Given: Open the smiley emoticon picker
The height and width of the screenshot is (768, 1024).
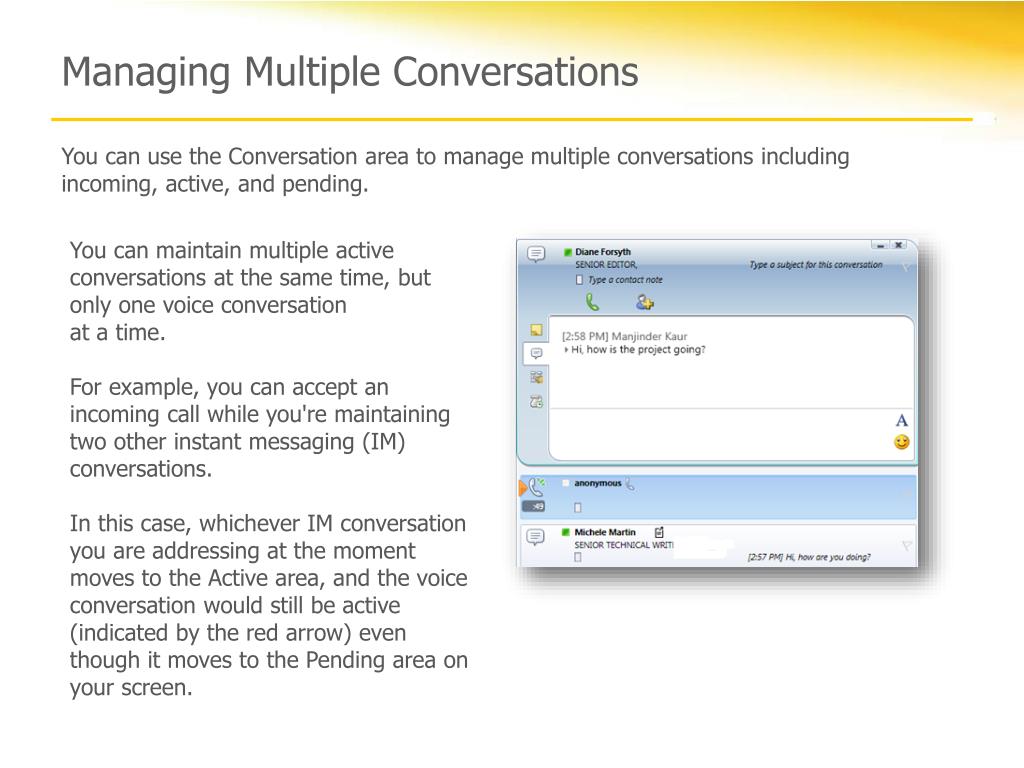Looking at the screenshot, I should point(902,443).
